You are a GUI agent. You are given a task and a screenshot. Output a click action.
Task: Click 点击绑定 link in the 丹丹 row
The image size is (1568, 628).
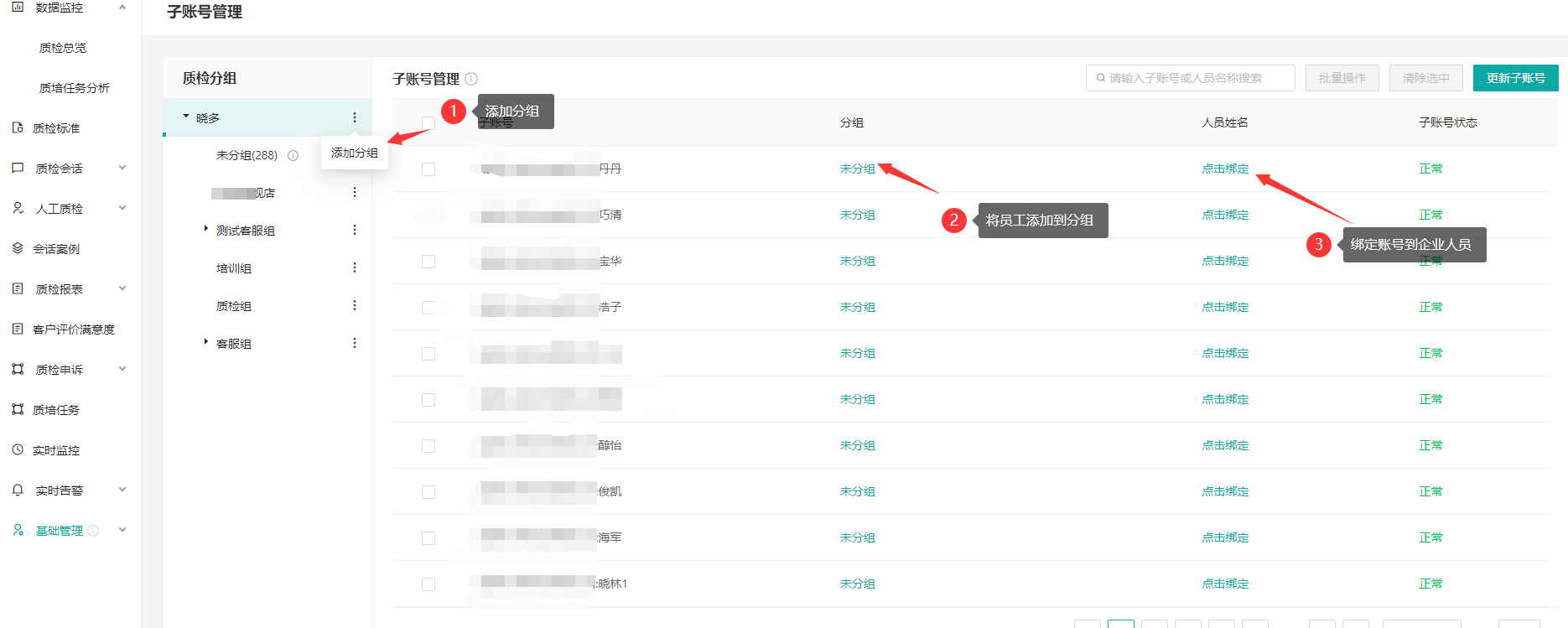pyautogui.click(x=1226, y=169)
